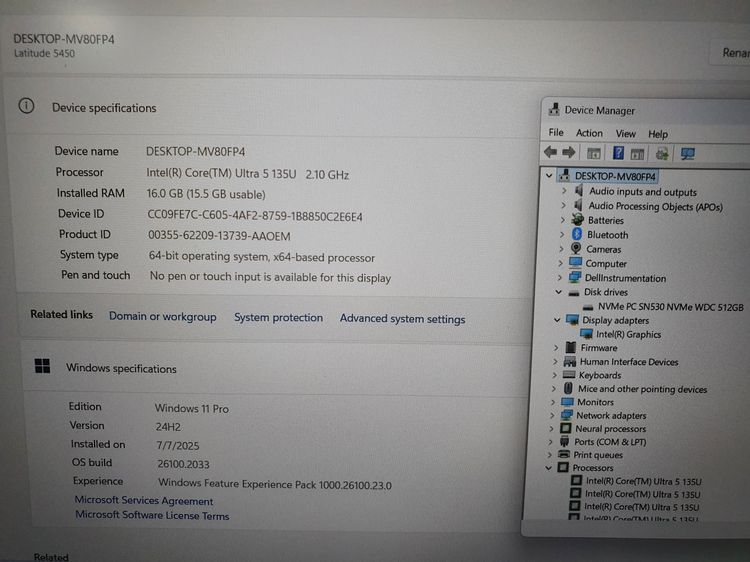This screenshot has height=562, width=750.
Task: Click the Cameras category icon
Action: click(576, 248)
